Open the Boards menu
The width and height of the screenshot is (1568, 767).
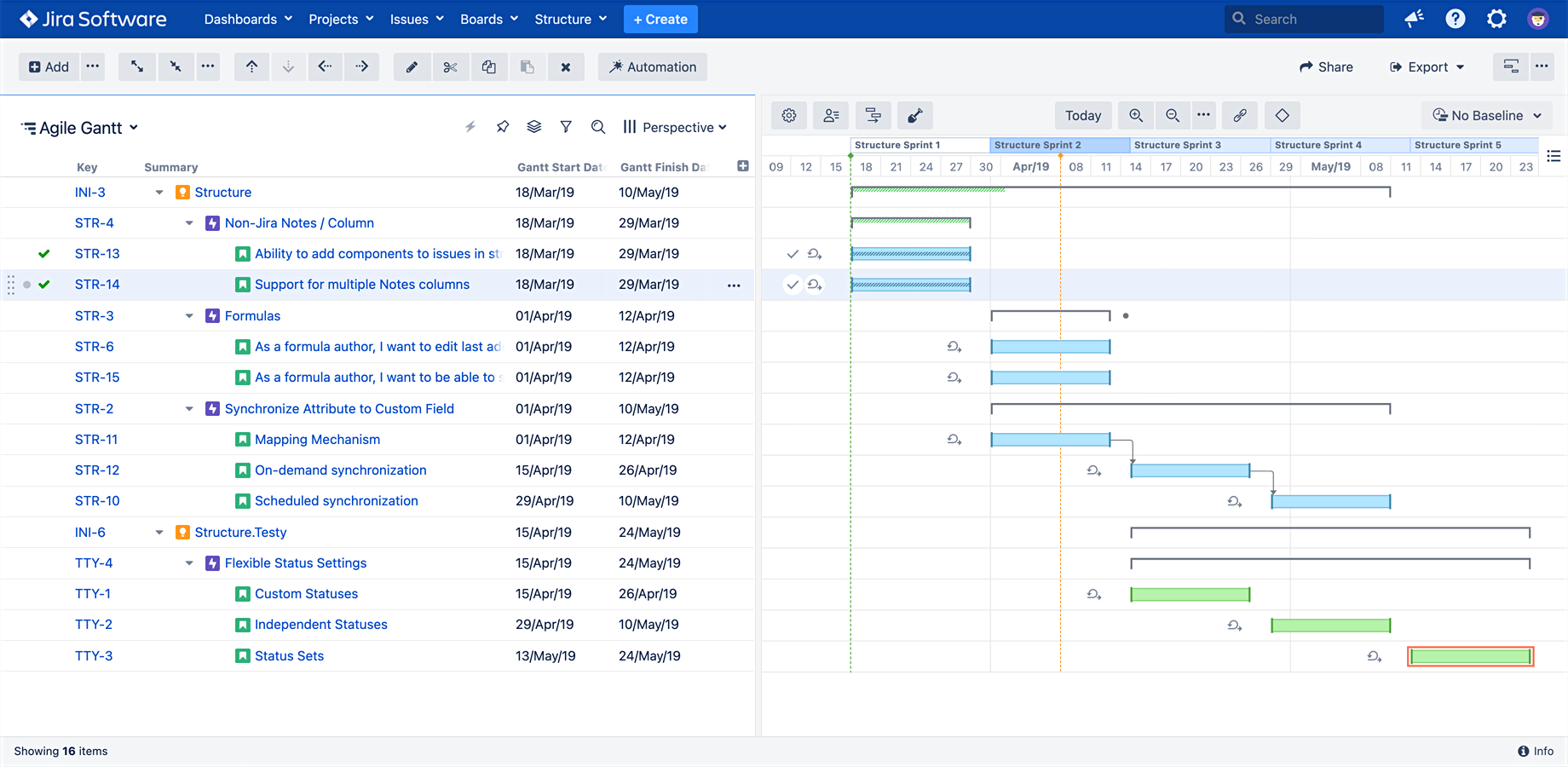coord(489,19)
